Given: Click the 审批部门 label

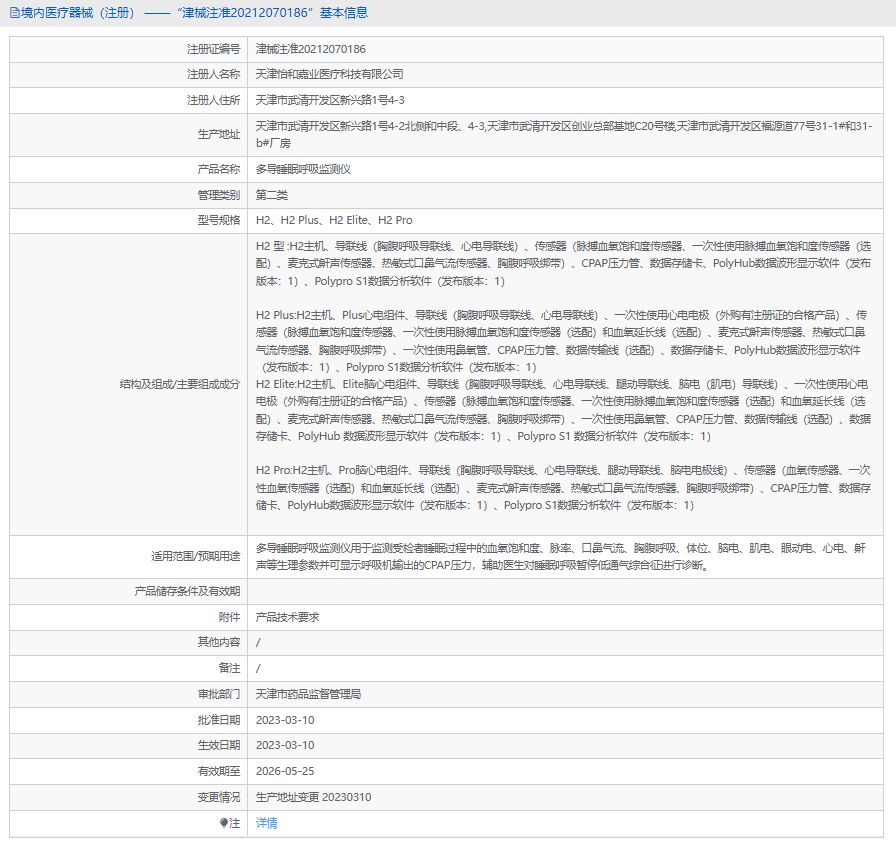Looking at the screenshot, I should pyautogui.click(x=219, y=694).
